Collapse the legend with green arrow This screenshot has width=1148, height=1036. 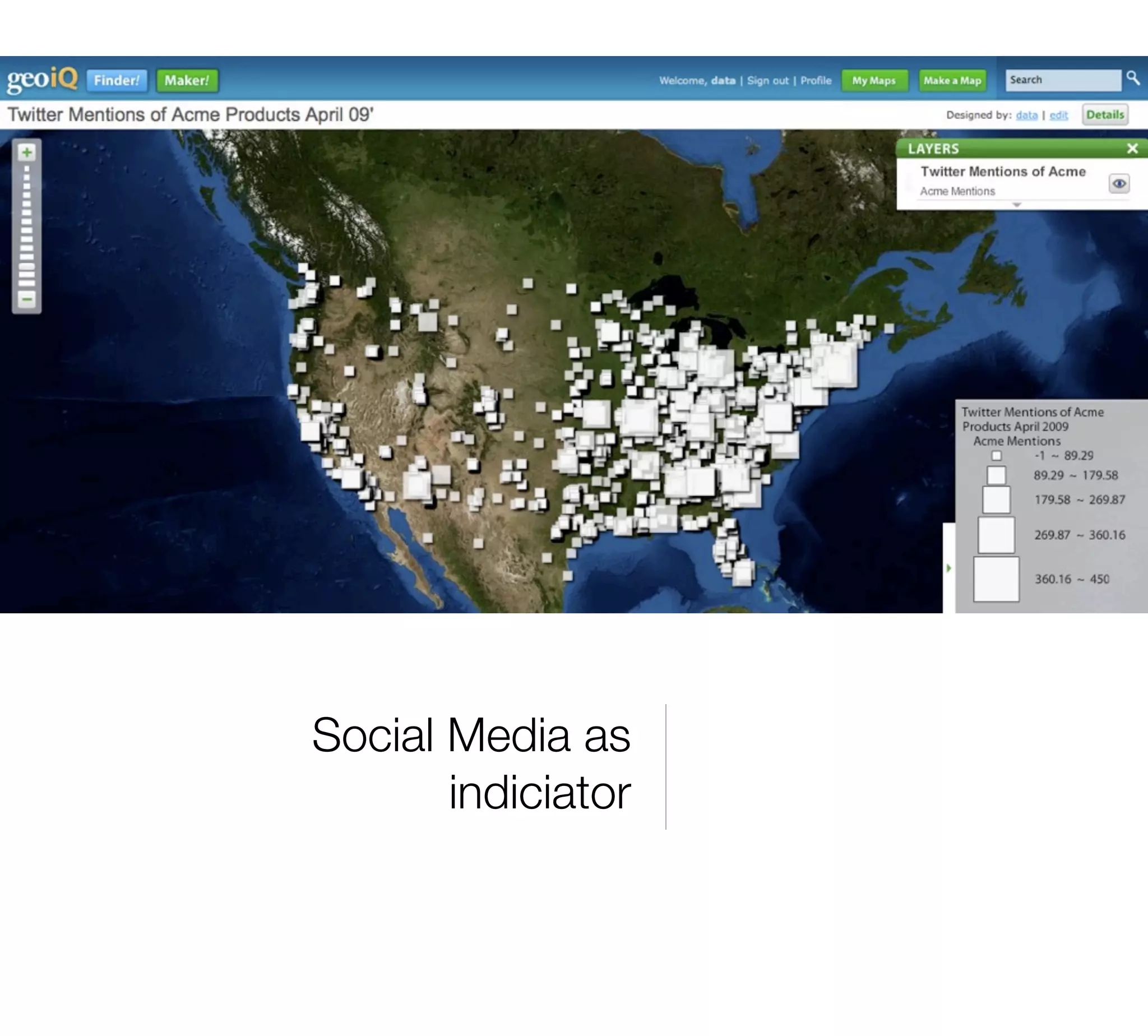click(949, 567)
